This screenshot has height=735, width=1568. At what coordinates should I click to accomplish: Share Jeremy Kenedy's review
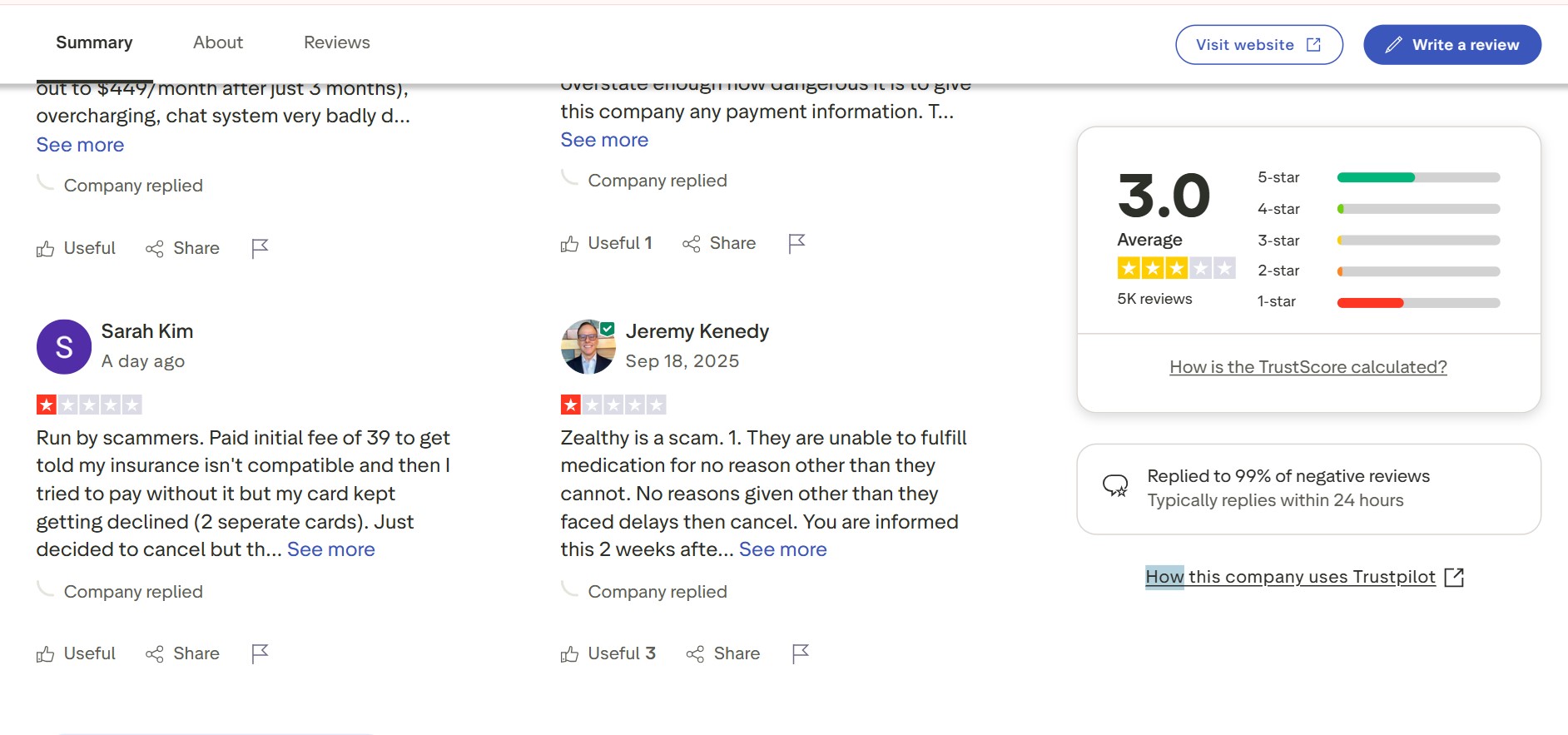point(723,654)
